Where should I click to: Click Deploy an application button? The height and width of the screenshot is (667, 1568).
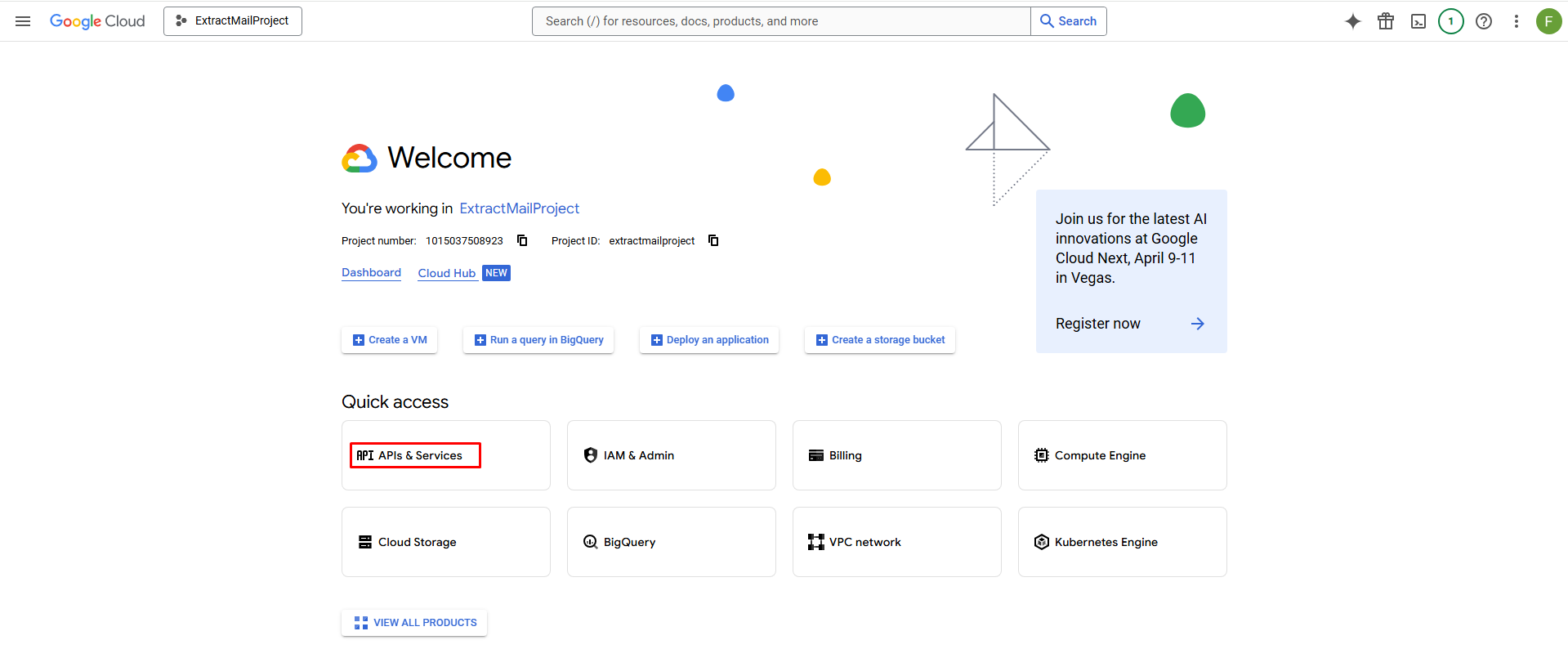[709, 340]
